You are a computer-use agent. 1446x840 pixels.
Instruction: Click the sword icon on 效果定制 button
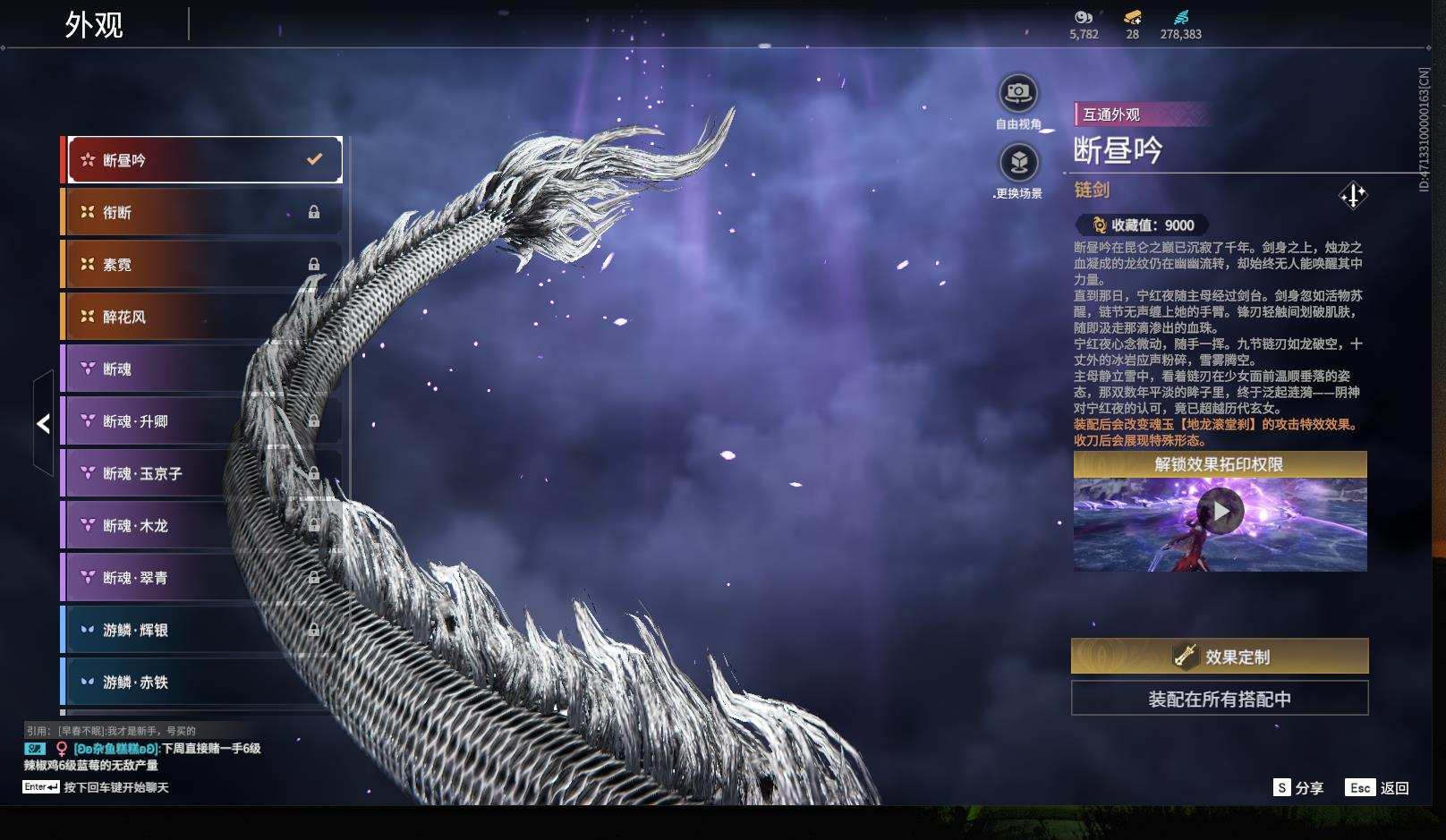point(1185,657)
